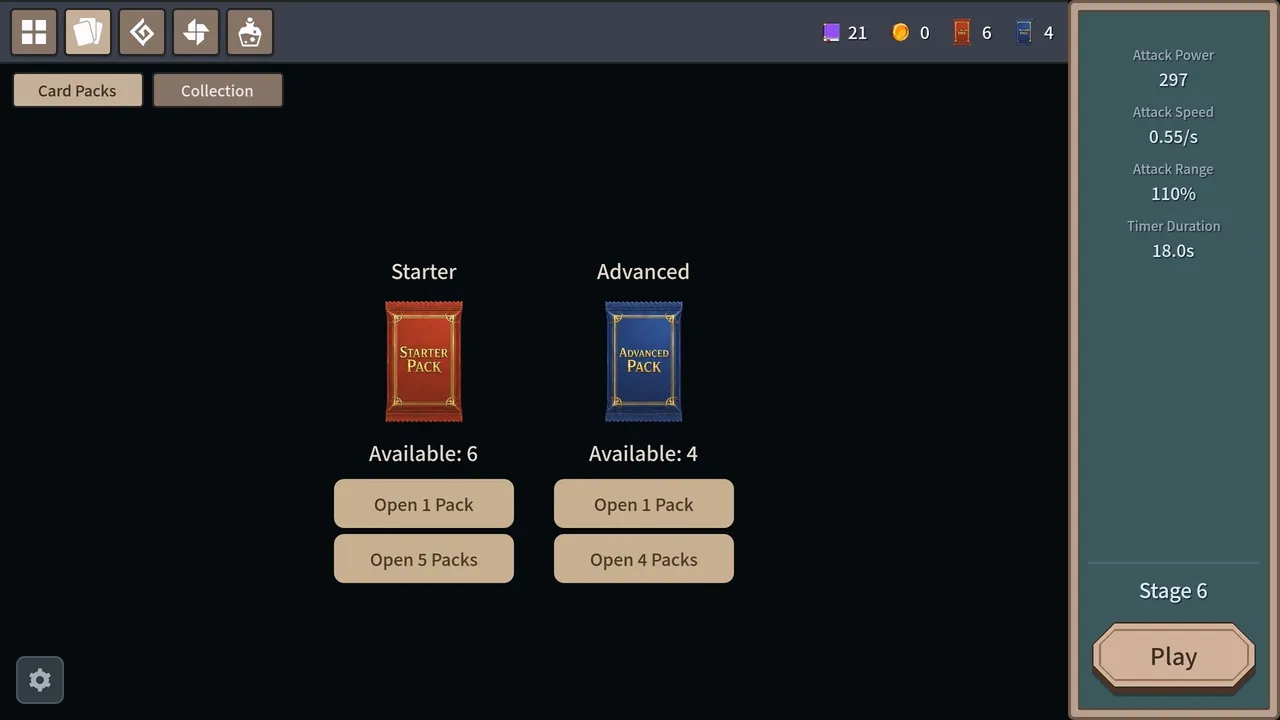
Task: Start Stage 6 with the Play button
Action: (x=1174, y=657)
